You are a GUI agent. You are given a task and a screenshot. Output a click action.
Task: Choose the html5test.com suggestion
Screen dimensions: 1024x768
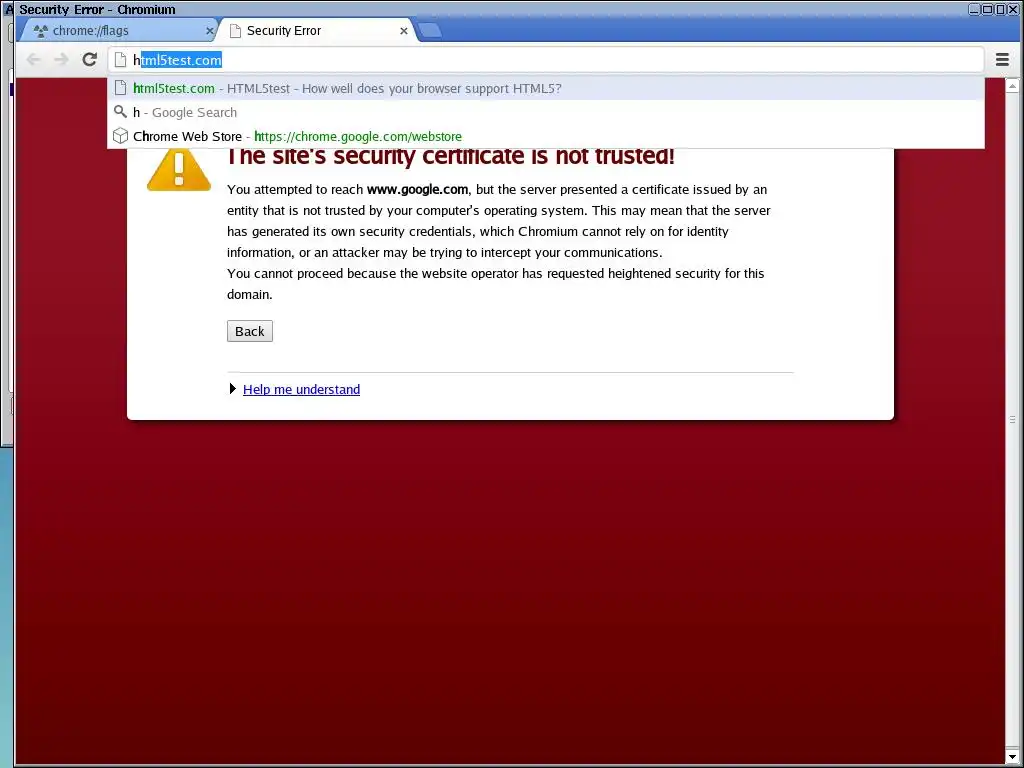tap(546, 88)
